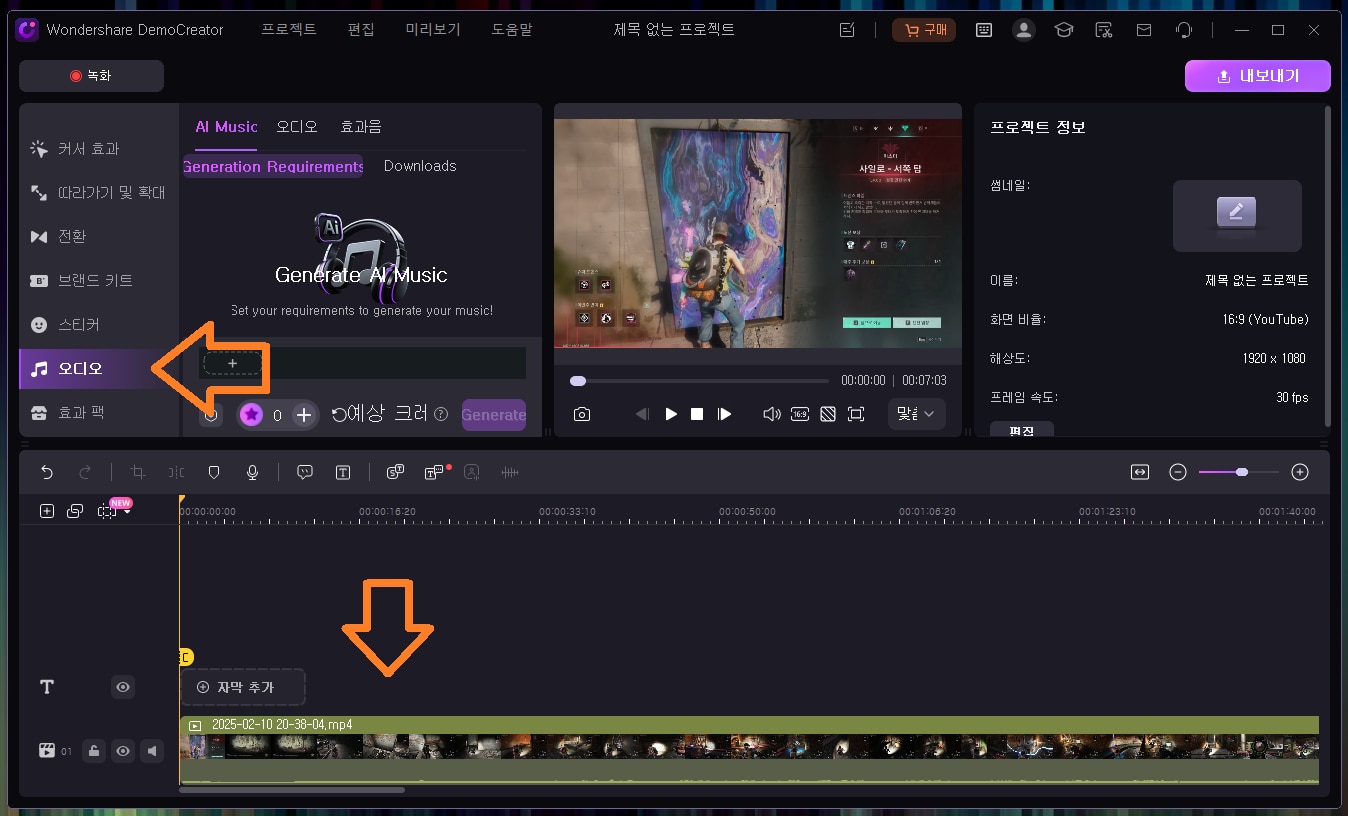Mute audio of video track 01
Screen dimensions: 1348x816
pyautogui.click(x=152, y=751)
